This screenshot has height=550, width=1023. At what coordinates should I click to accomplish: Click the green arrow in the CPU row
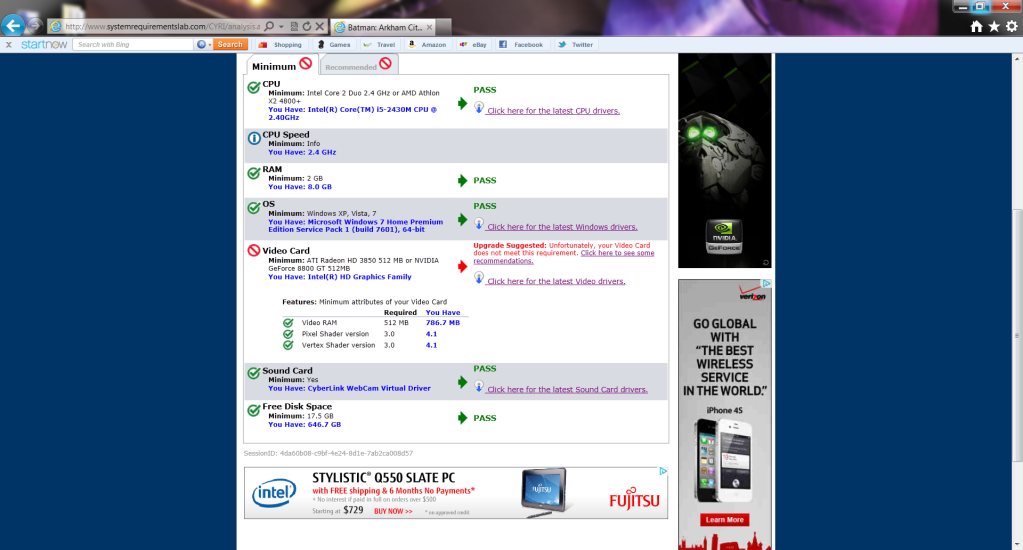click(463, 104)
